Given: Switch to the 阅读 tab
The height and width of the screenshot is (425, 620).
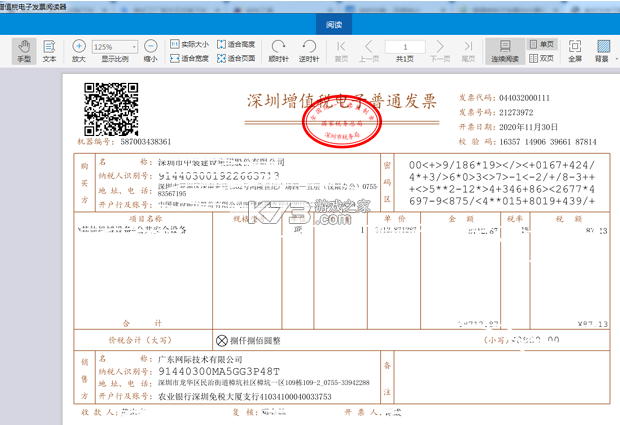Looking at the screenshot, I should tap(334, 25).
